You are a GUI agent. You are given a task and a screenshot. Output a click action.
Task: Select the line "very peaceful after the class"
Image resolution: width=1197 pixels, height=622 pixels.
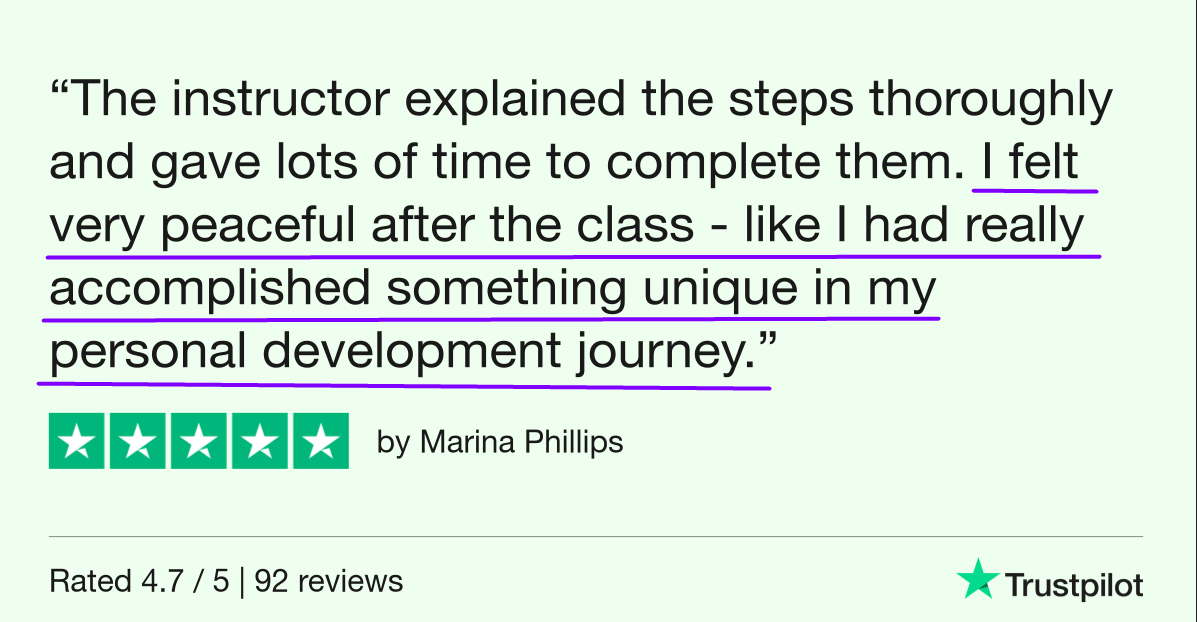click(x=370, y=227)
